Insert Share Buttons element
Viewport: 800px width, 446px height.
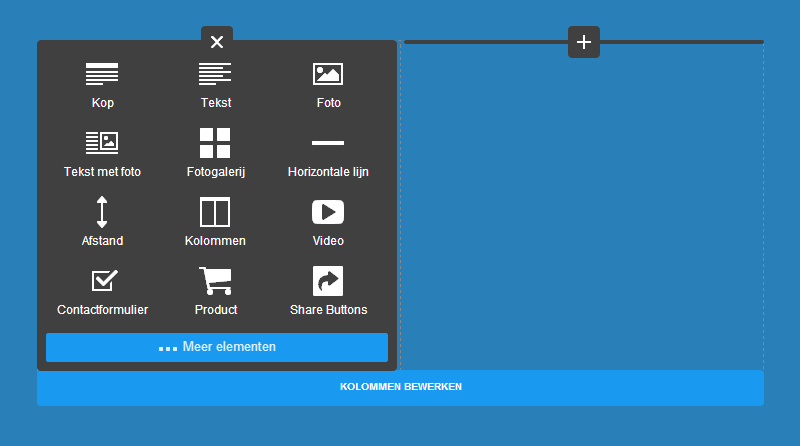(328, 291)
